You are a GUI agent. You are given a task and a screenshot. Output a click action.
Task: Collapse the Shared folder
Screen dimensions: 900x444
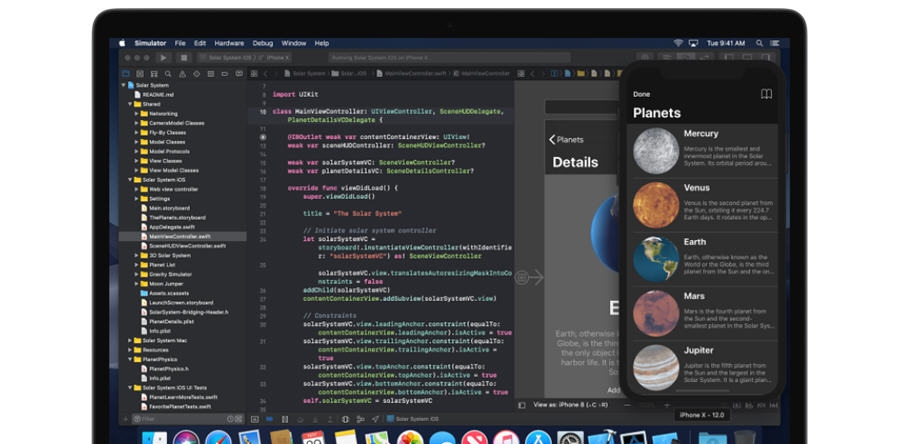130,104
